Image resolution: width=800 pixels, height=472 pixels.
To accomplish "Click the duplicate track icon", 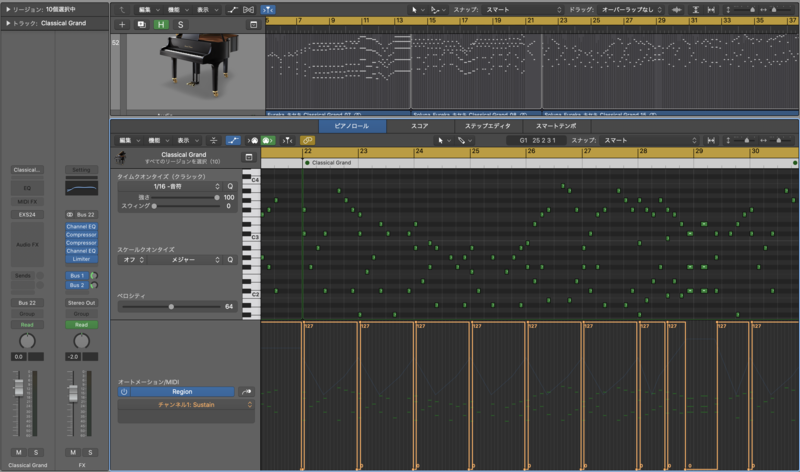I will pyautogui.click(x=141, y=24).
